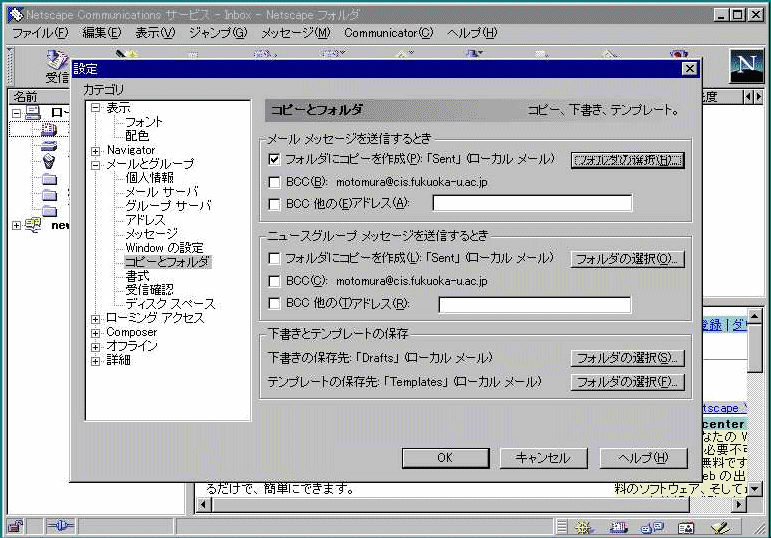Enable copy to Sent folder for newsgroup messages
Screen dimensions: 771x538
[x=274, y=258]
